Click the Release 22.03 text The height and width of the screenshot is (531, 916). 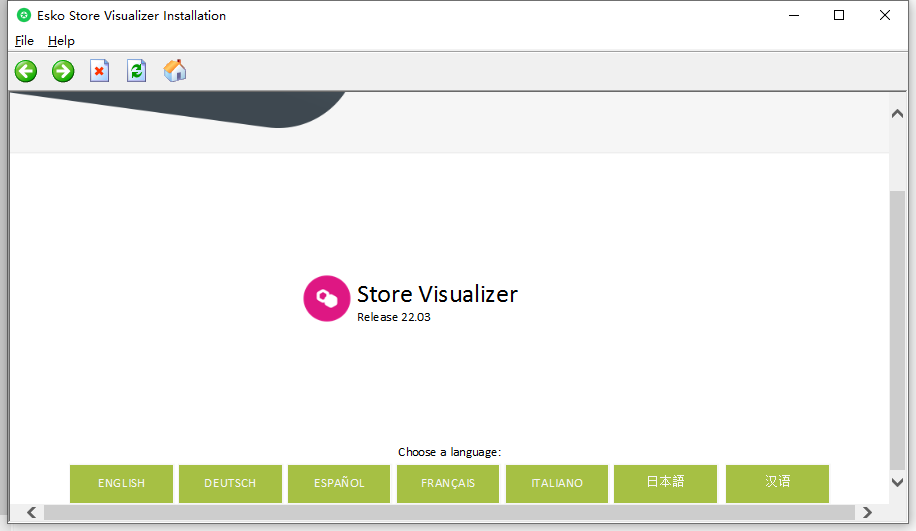coord(394,317)
